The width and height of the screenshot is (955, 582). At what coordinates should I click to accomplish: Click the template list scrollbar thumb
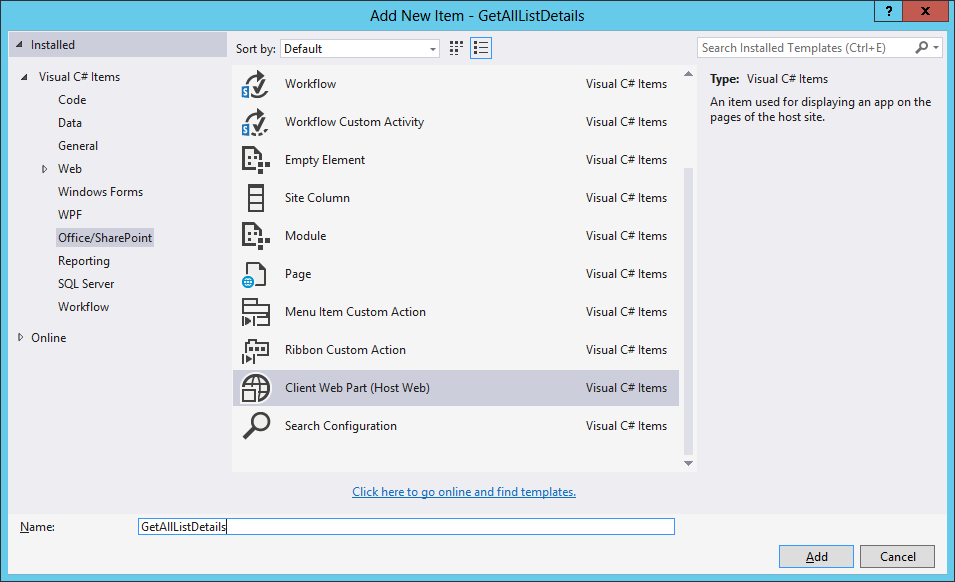[688, 310]
